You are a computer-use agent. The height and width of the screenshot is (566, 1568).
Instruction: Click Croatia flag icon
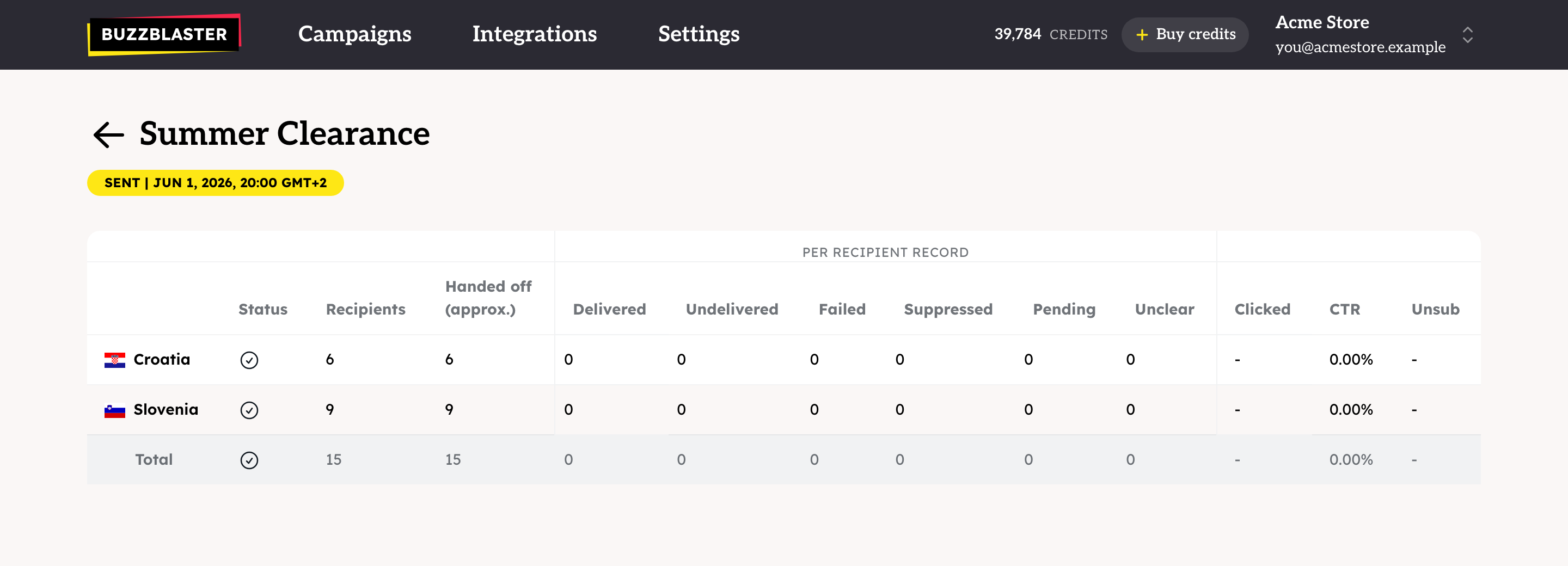pyautogui.click(x=114, y=360)
